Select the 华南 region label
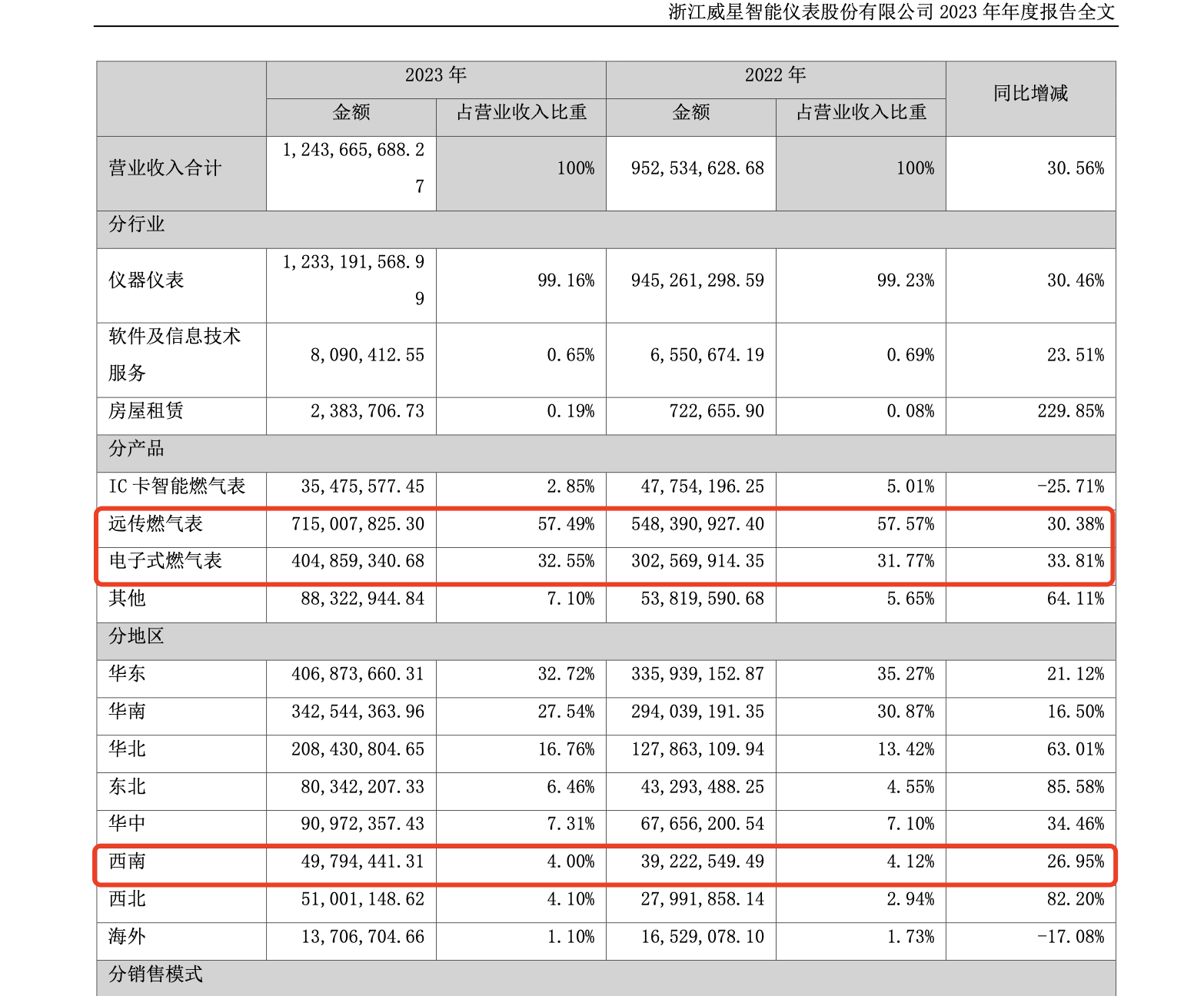 [127, 712]
